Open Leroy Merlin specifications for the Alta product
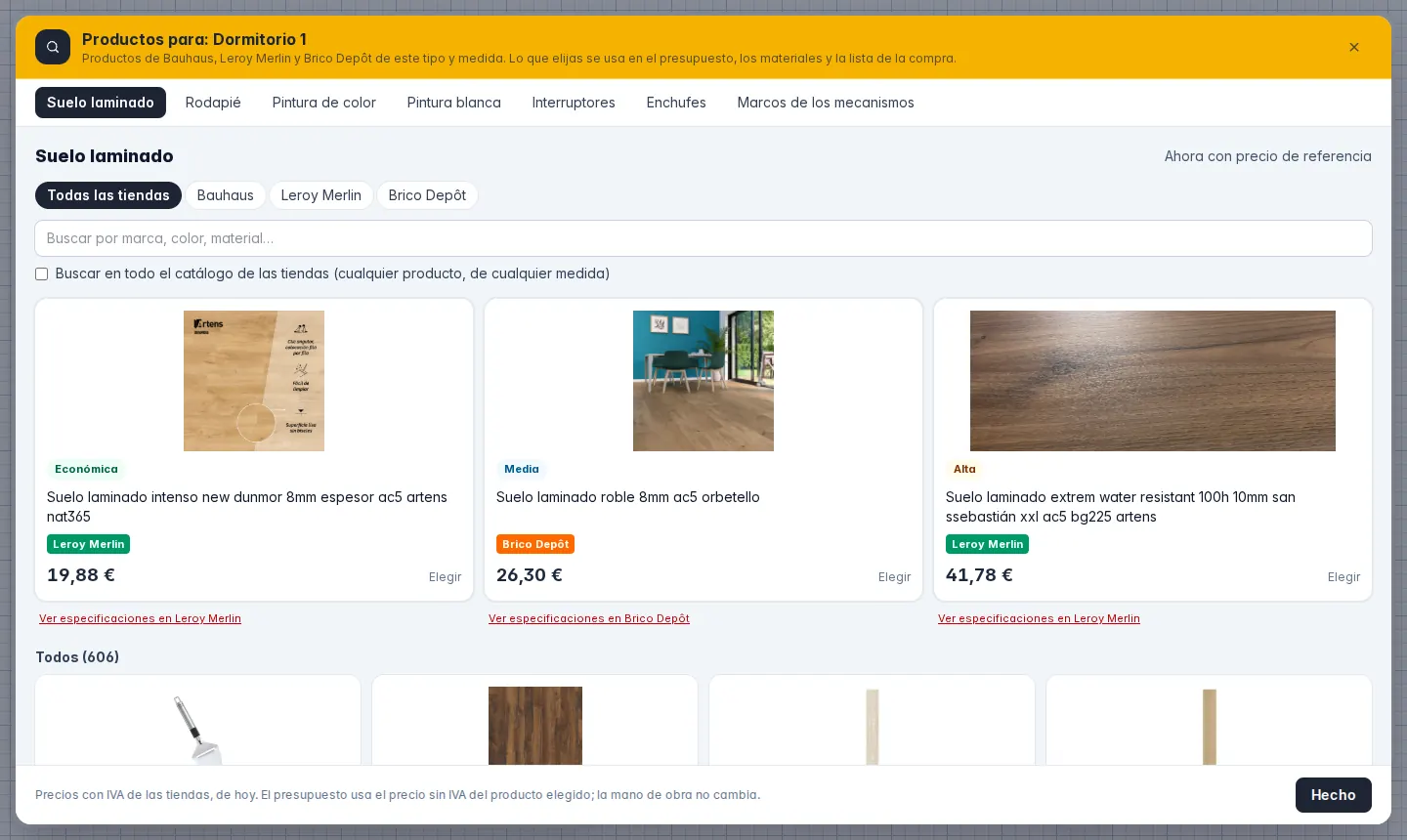 pos(1039,618)
